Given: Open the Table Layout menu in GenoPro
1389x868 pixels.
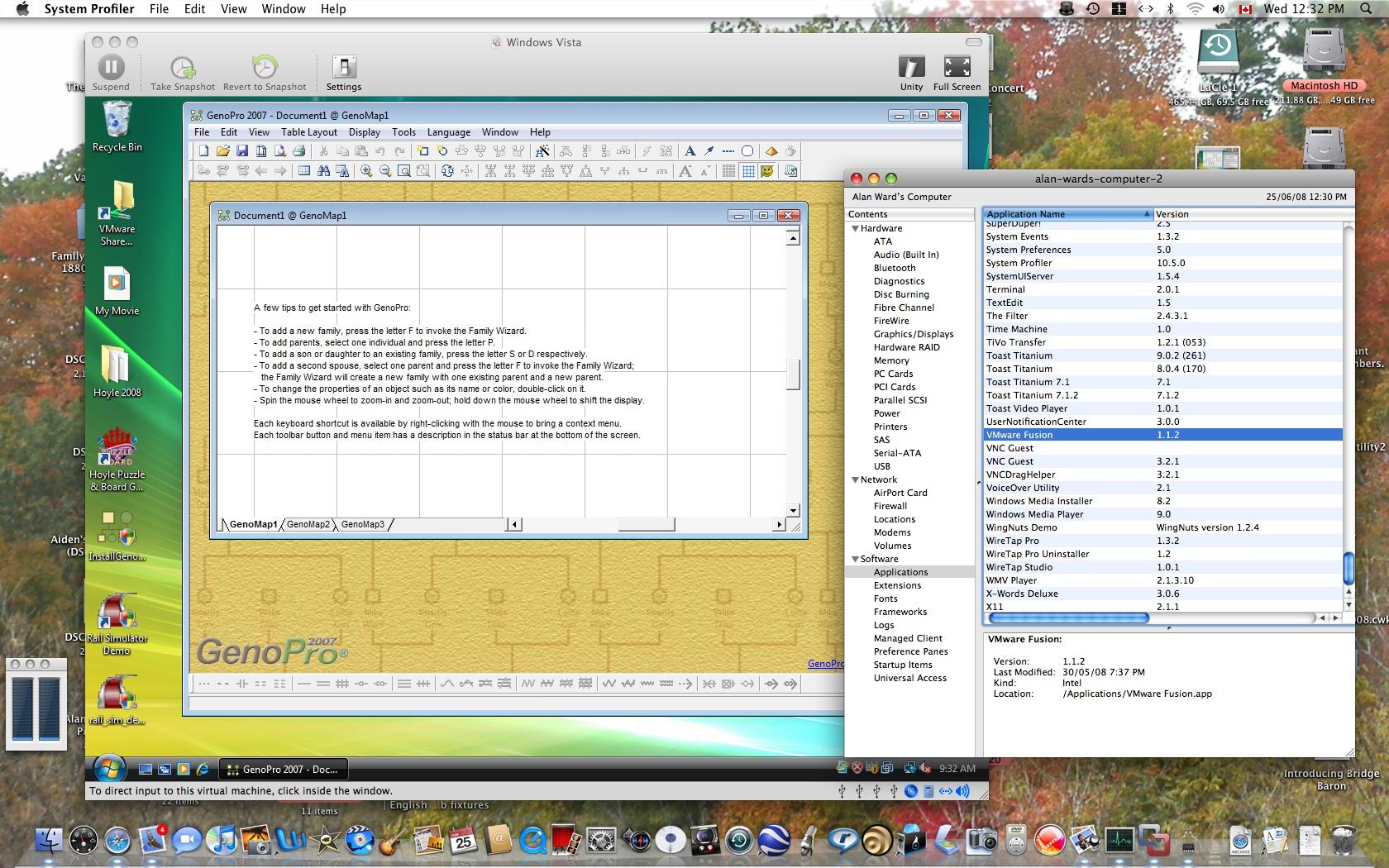Looking at the screenshot, I should tap(309, 132).
